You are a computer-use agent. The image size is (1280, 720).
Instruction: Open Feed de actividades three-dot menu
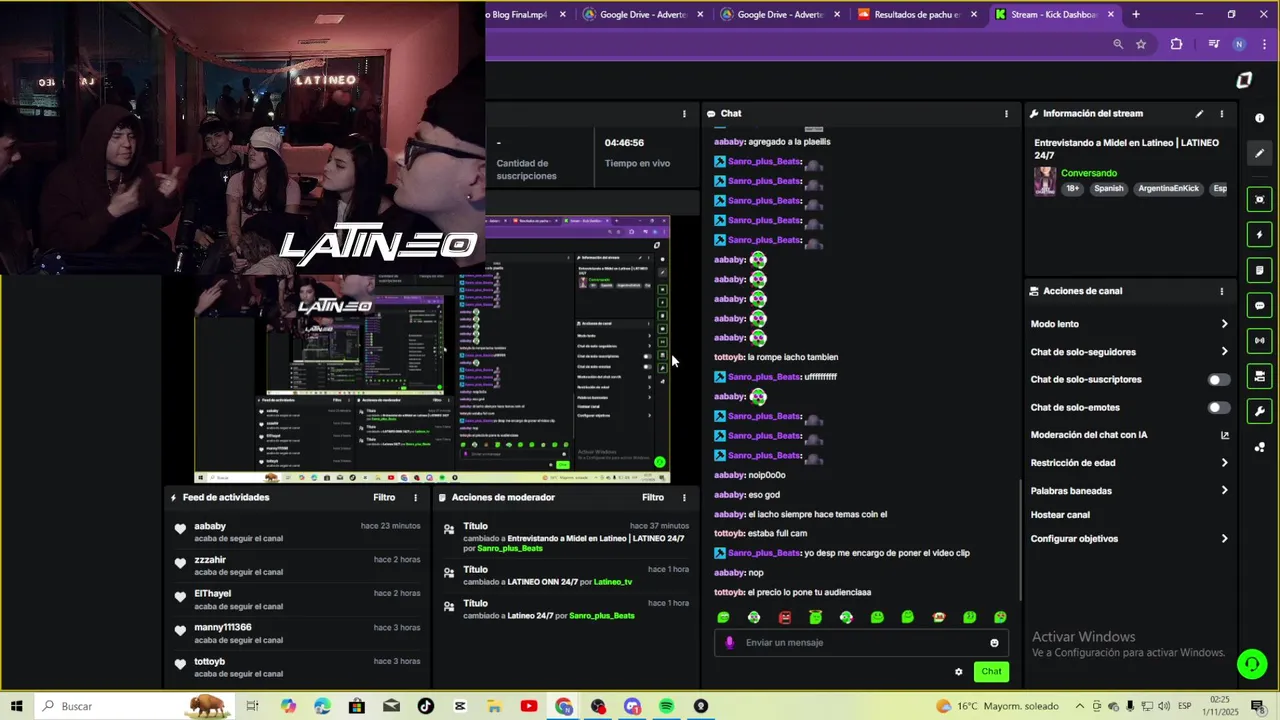click(x=415, y=497)
